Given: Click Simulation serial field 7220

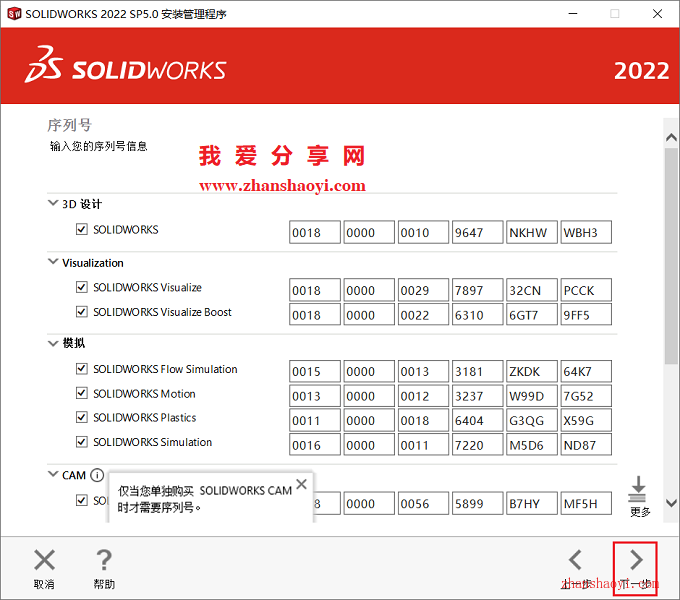Looking at the screenshot, I should 477,445.
